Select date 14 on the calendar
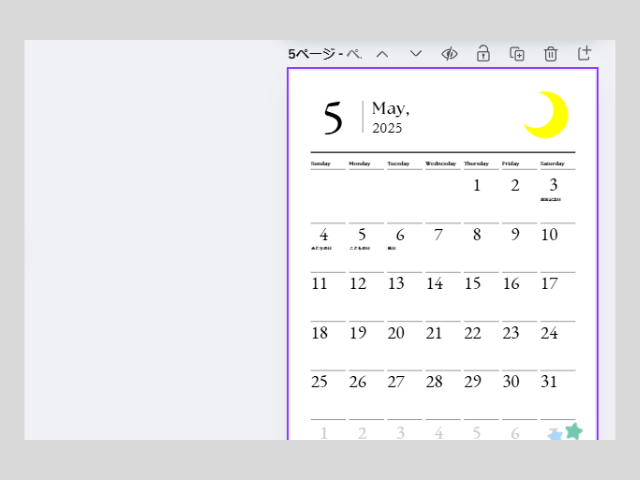 434,284
